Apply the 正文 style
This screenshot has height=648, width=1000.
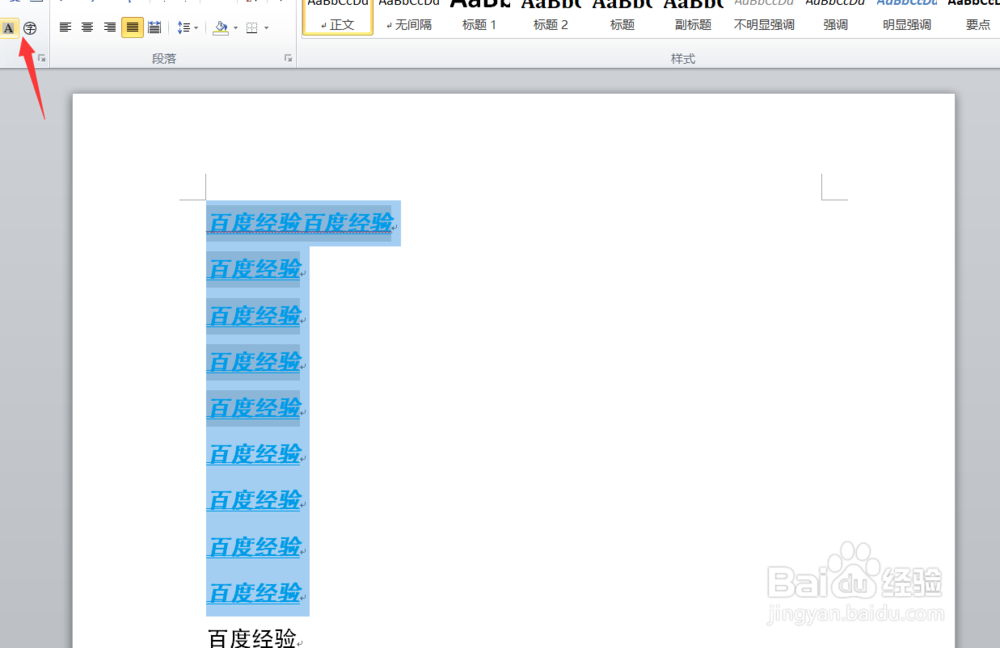(337, 17)
